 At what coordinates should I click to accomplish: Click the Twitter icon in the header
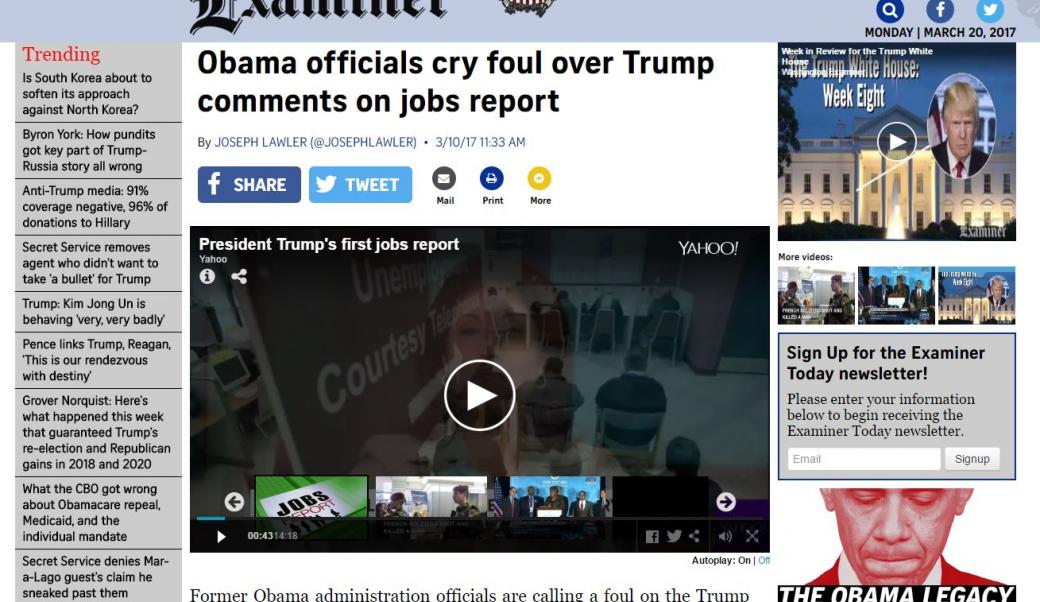click(x=990, y=10)
